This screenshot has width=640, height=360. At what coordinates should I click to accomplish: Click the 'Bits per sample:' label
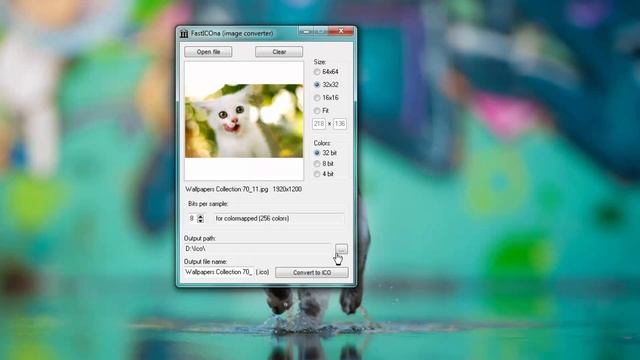[x=208, y=204]
